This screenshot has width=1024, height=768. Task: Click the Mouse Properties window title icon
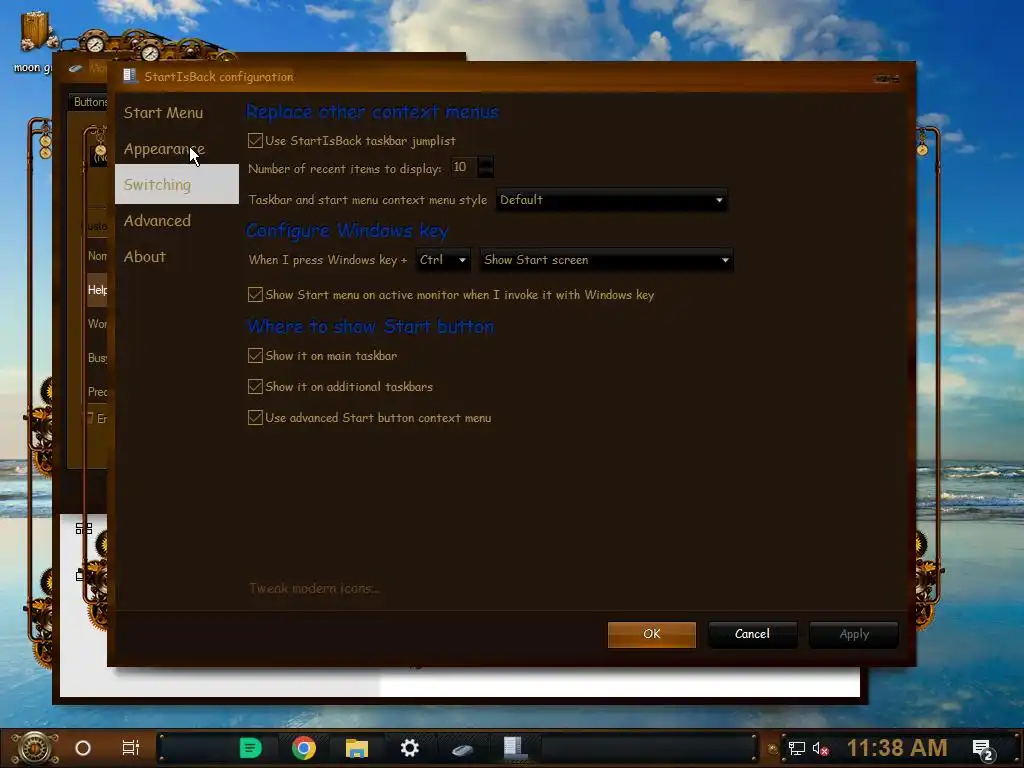[76, 68]
